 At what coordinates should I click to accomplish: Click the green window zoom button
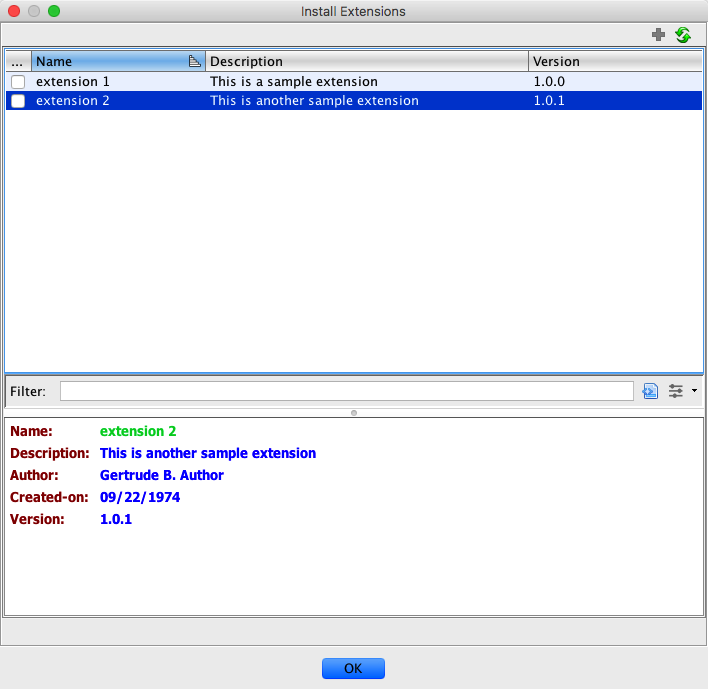coord(54,11)
